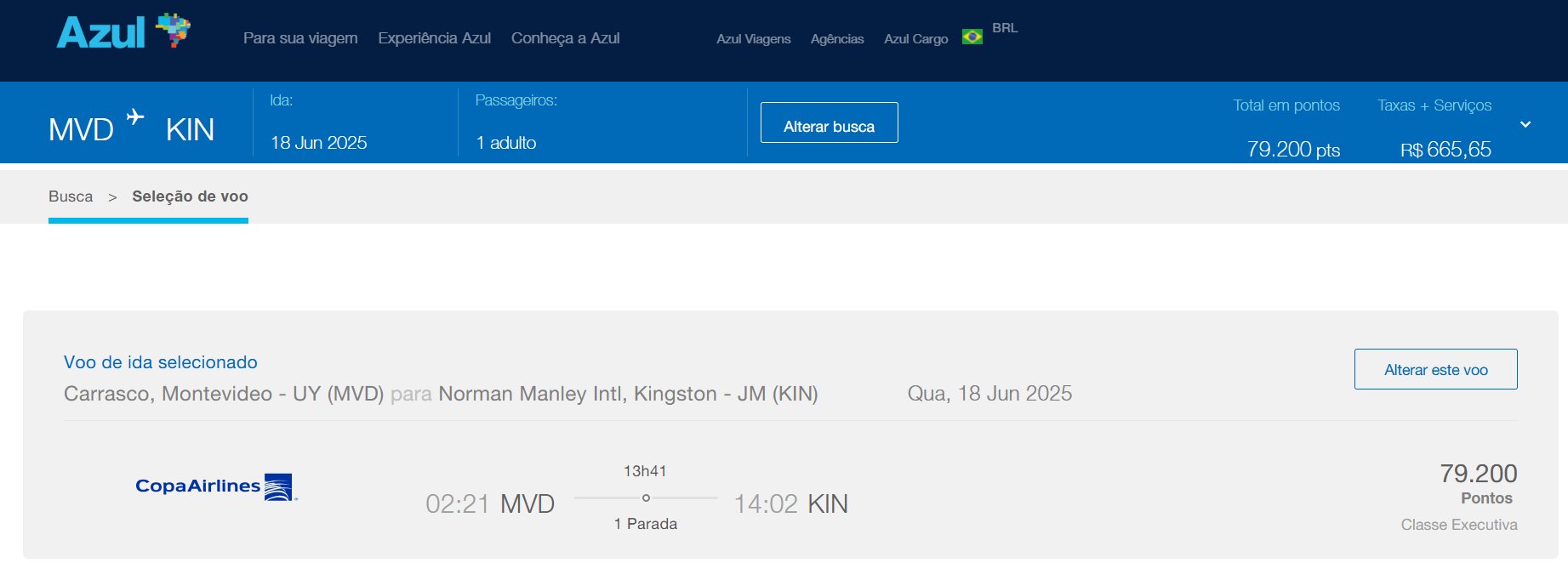This screenshot has width=1568, height=563.
Task: Click the Copa Airlines logo
Action: click(216, 486)
